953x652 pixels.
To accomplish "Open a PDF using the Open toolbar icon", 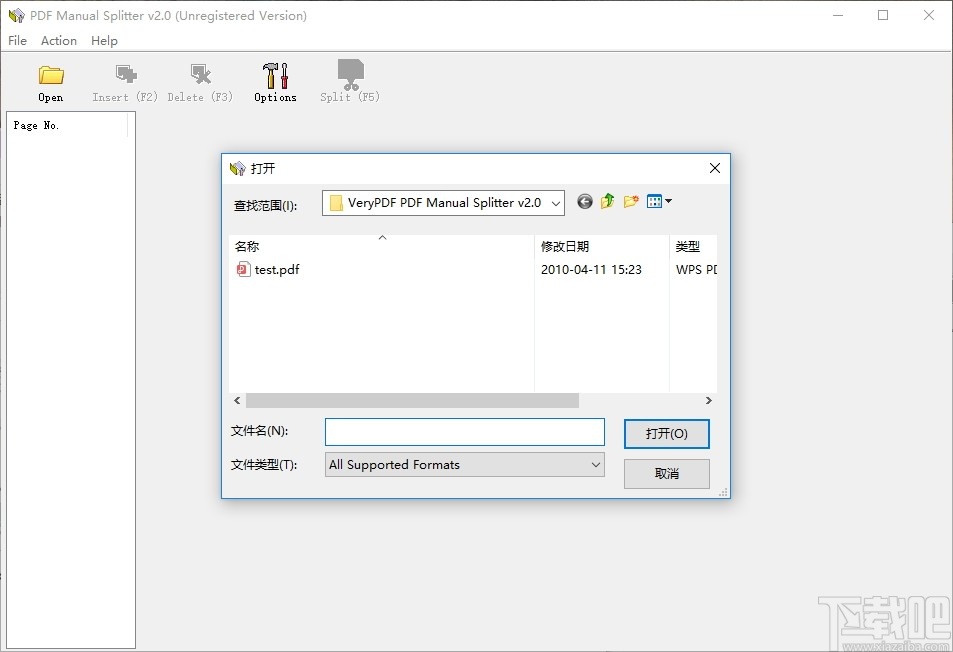I will [x=50, y=80].
